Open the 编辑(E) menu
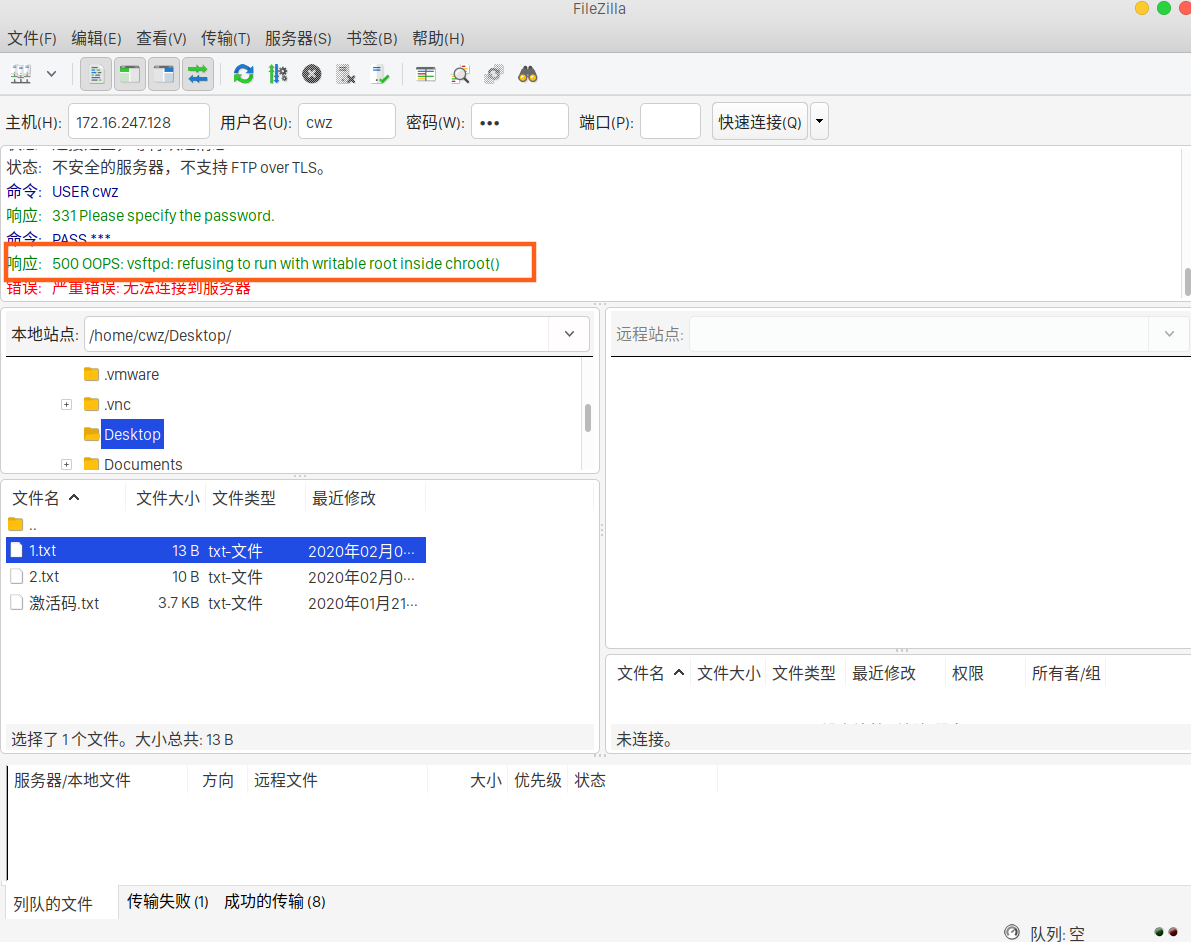Screen dimensions: 1191x942 [x=96, y=39]
